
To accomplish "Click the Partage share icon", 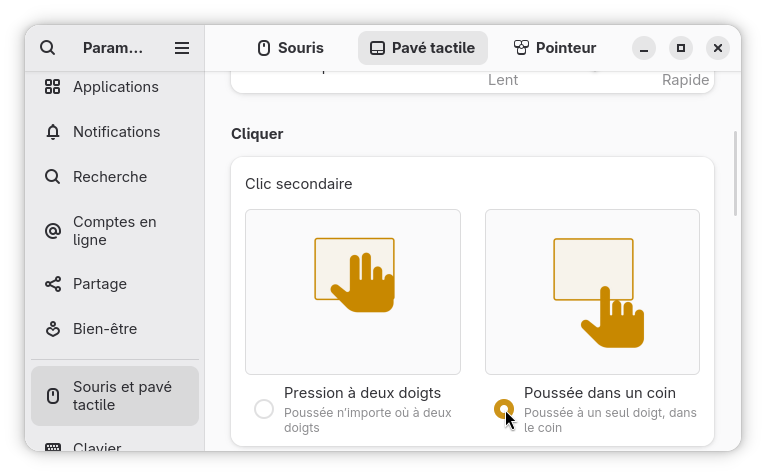I will point(52,284).
